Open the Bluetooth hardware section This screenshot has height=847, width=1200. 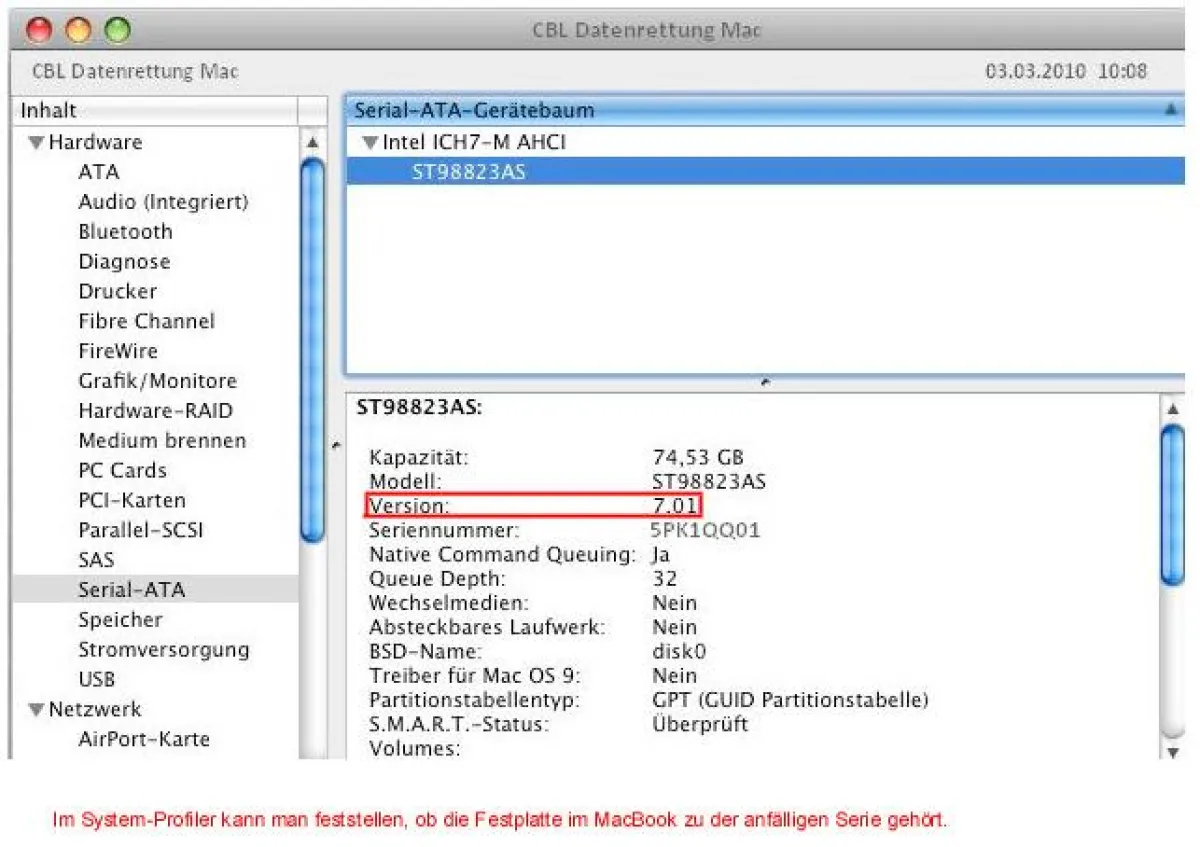[x=124, y=231]
